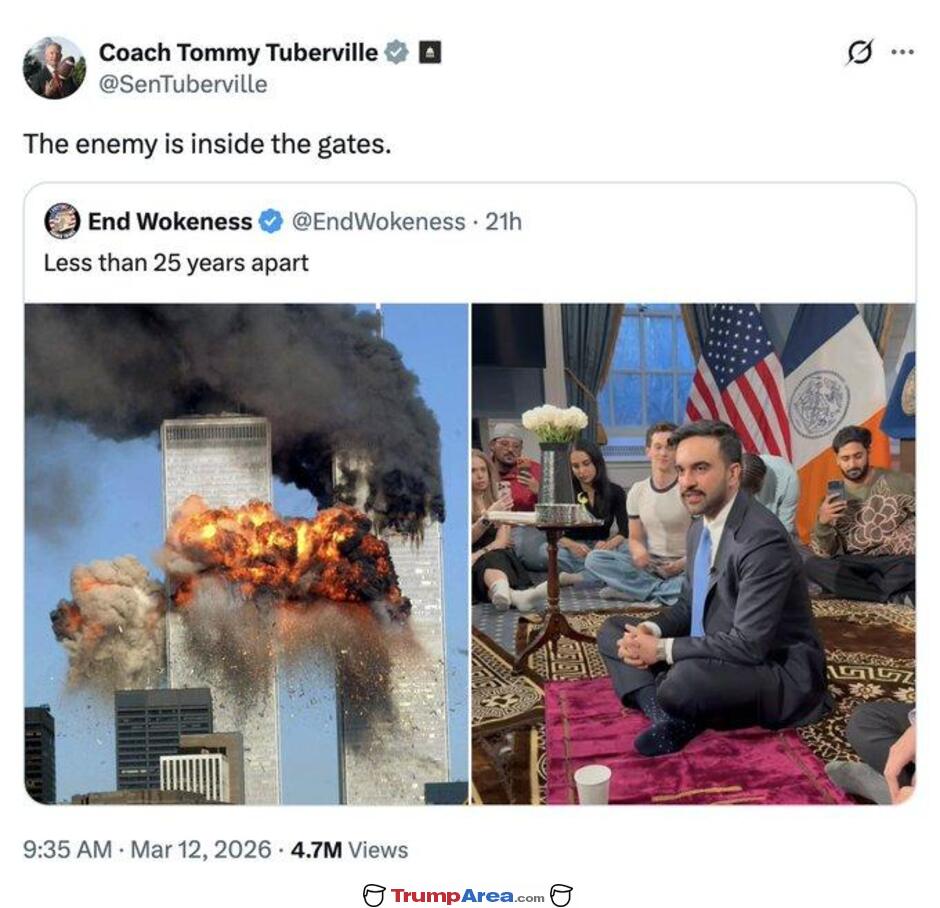Click the quoted text "Less than 25 years apart"
The height and width of the screenshot is (908, 940).
[176, 263]
